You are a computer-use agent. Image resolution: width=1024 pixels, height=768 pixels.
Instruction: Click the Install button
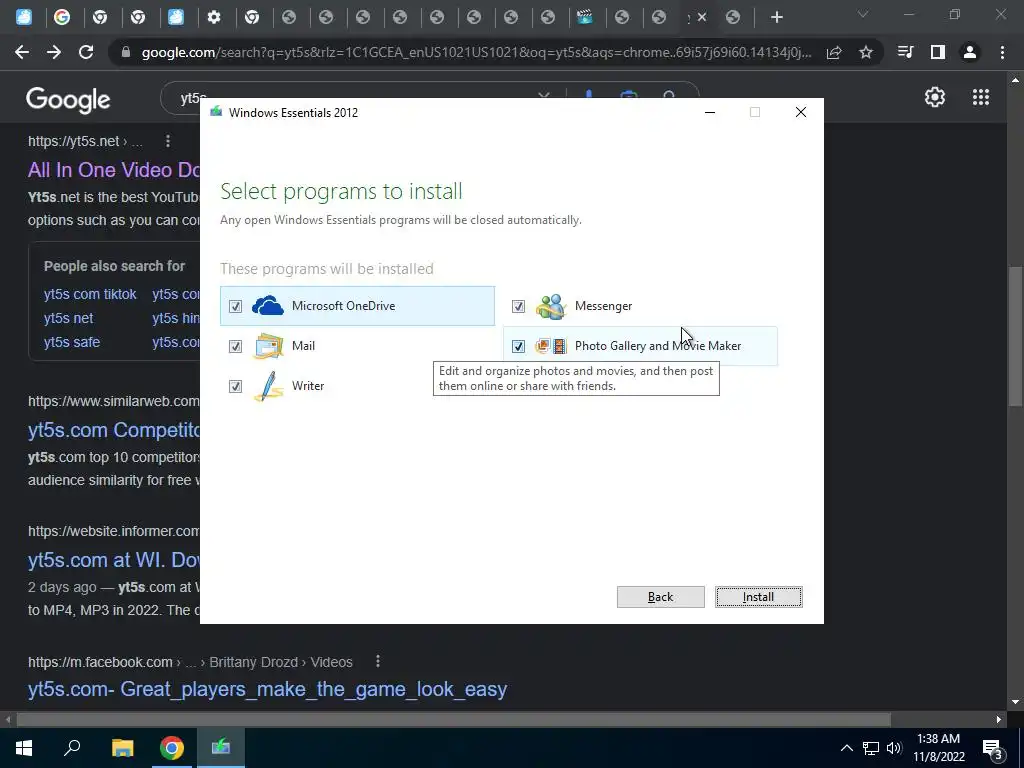(758, 597)
